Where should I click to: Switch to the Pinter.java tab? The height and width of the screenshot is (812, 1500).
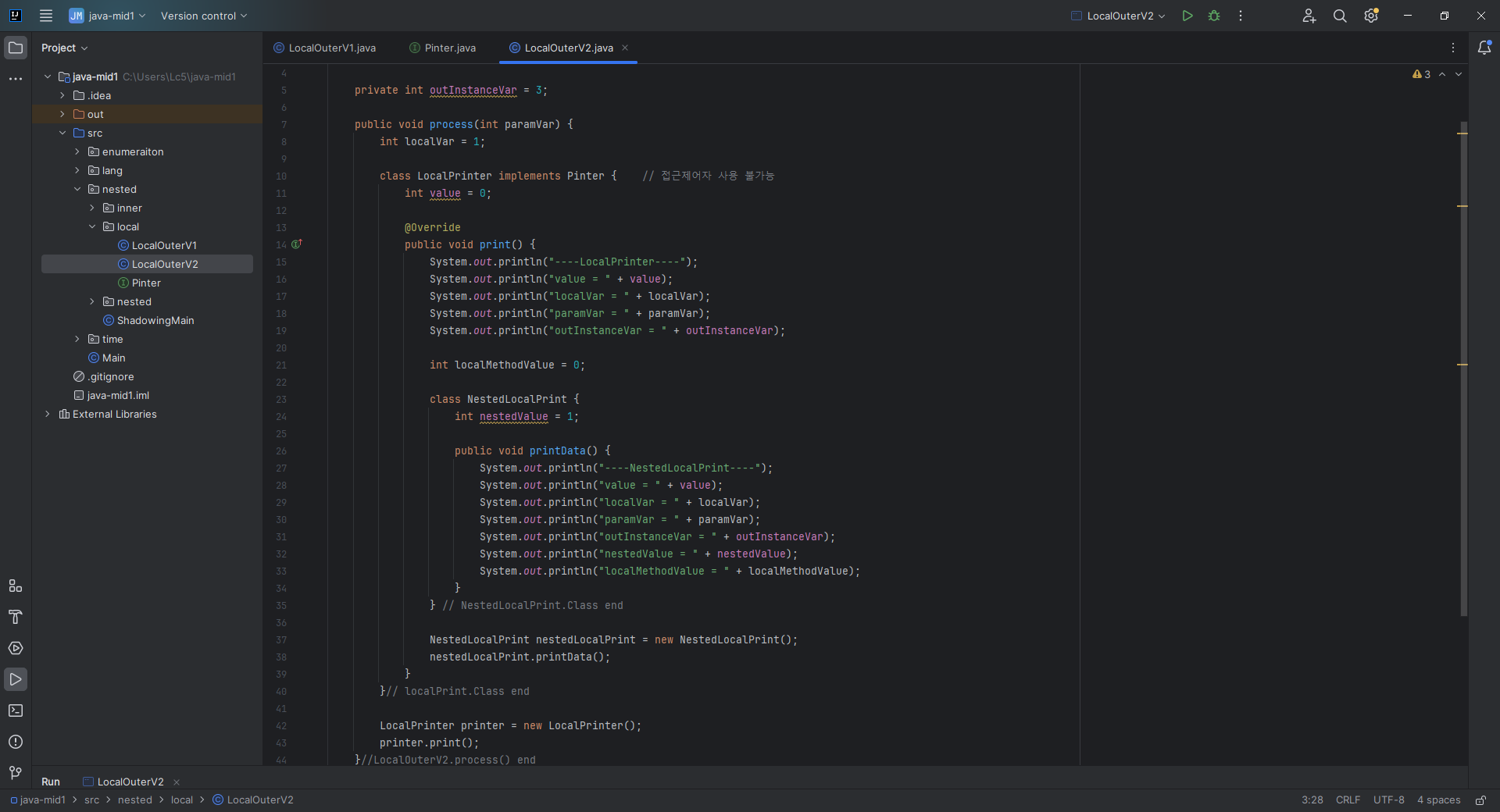point(442,48)
